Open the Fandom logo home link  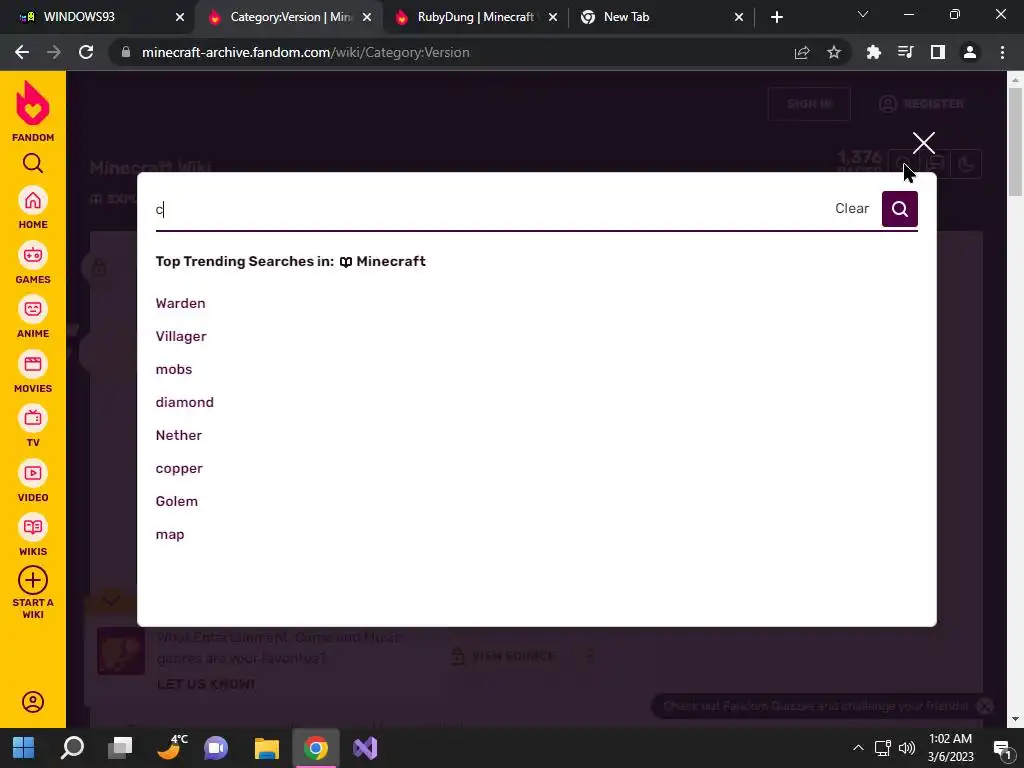pyautogui.click(x=33, y=111)
